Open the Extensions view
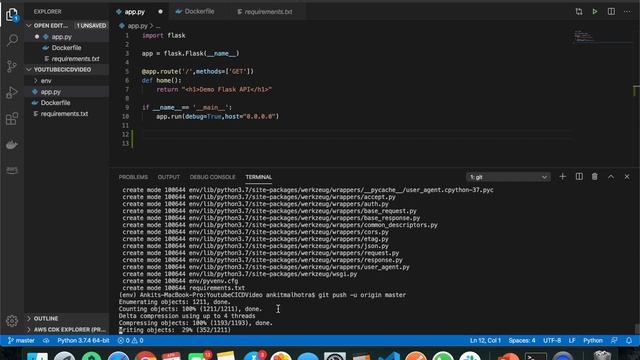This screenshot has height=360, width=640. [x=12, y=118]
